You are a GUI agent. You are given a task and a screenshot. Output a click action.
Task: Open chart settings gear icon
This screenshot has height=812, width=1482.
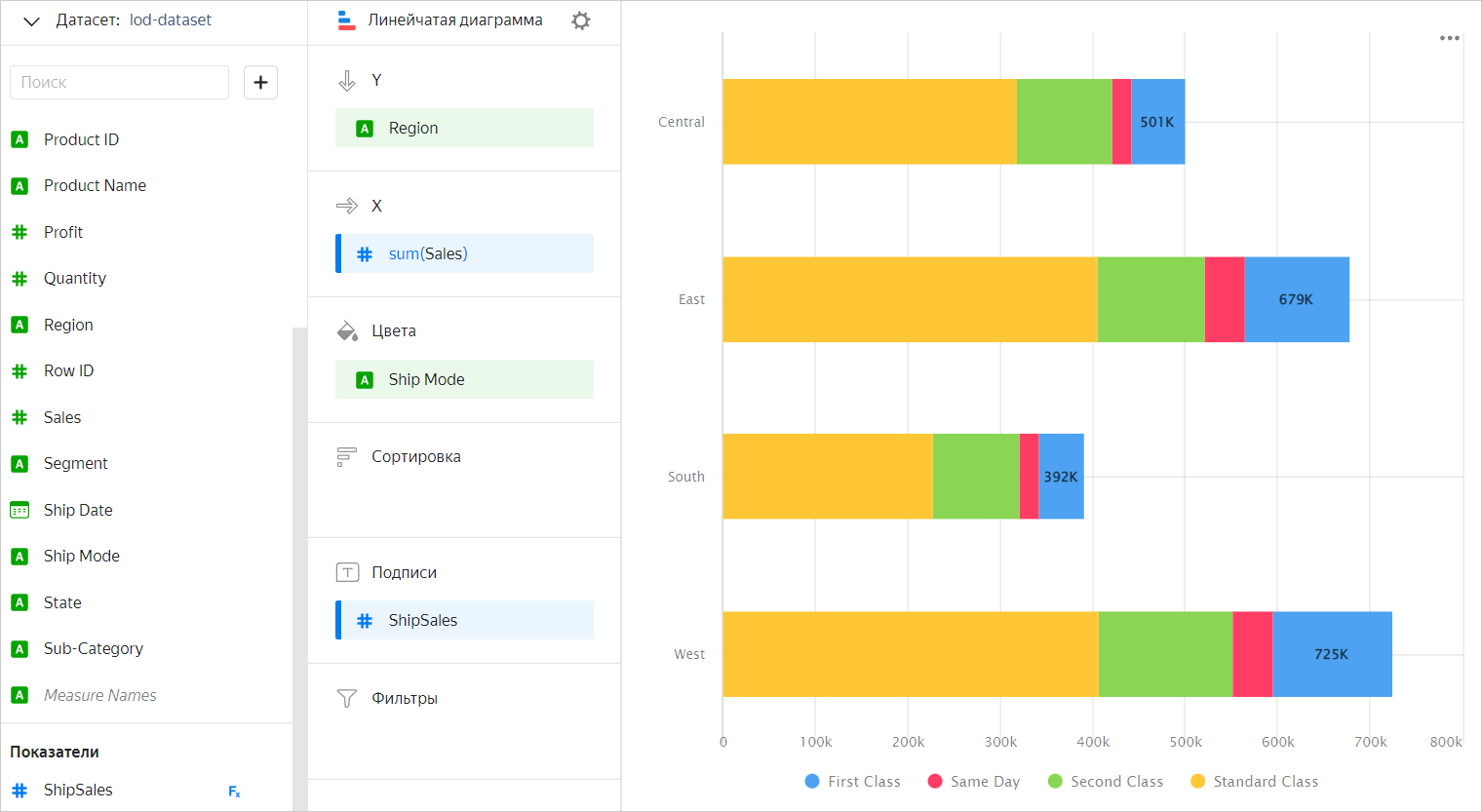pyautogui.click(x=581, y=20)
